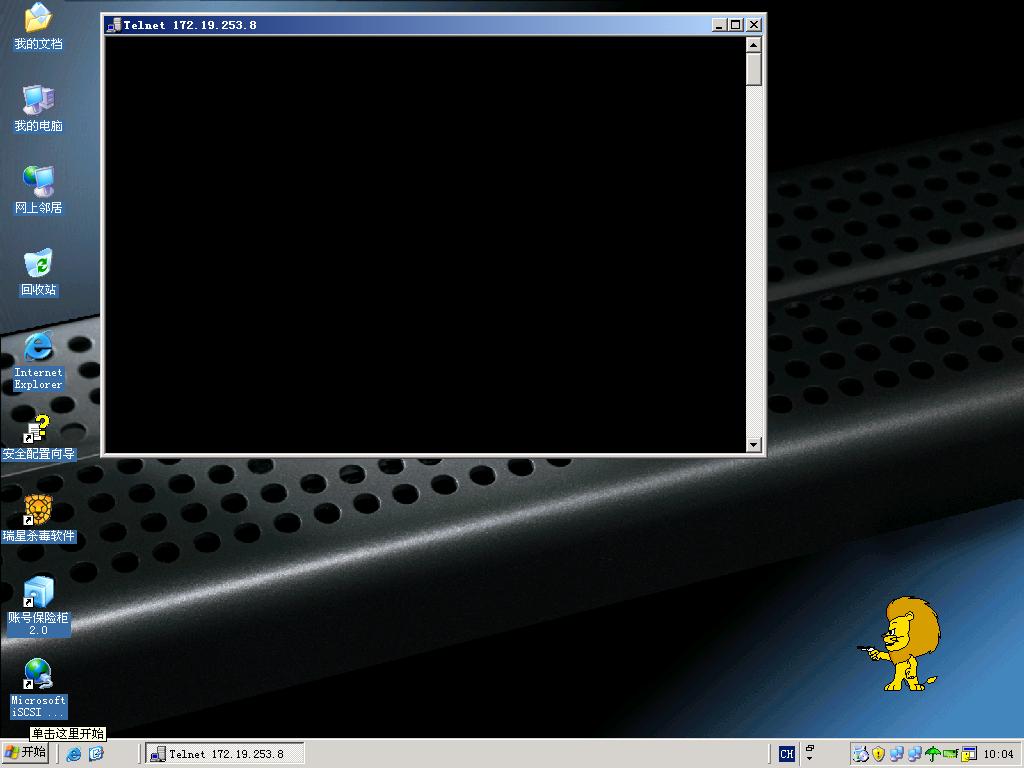Click the yellow Rising lion assistant
This screenshot has height=768, width=1024.
tap(903, 644)
